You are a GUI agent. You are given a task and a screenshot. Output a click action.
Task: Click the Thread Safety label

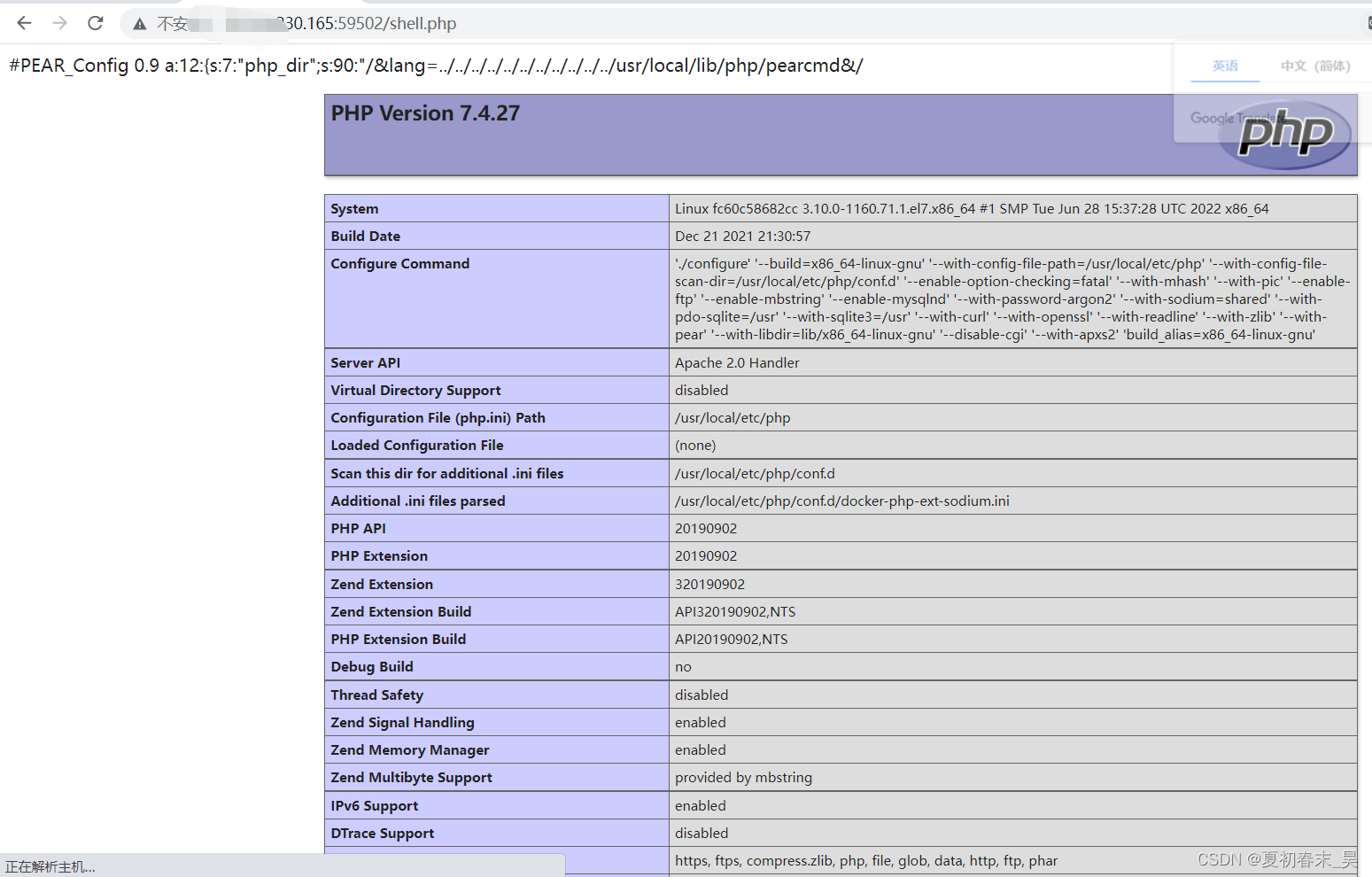point(377,695)
